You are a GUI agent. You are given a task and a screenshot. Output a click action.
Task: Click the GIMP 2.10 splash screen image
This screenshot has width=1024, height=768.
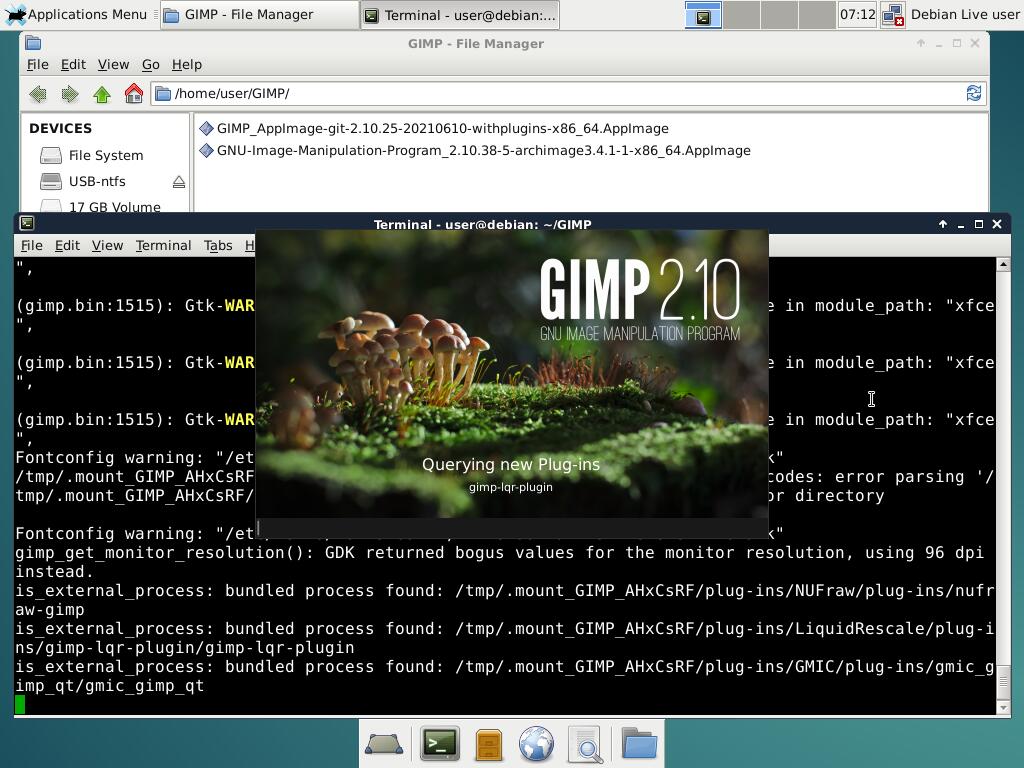pyautogui.click(x=512, y=374)
